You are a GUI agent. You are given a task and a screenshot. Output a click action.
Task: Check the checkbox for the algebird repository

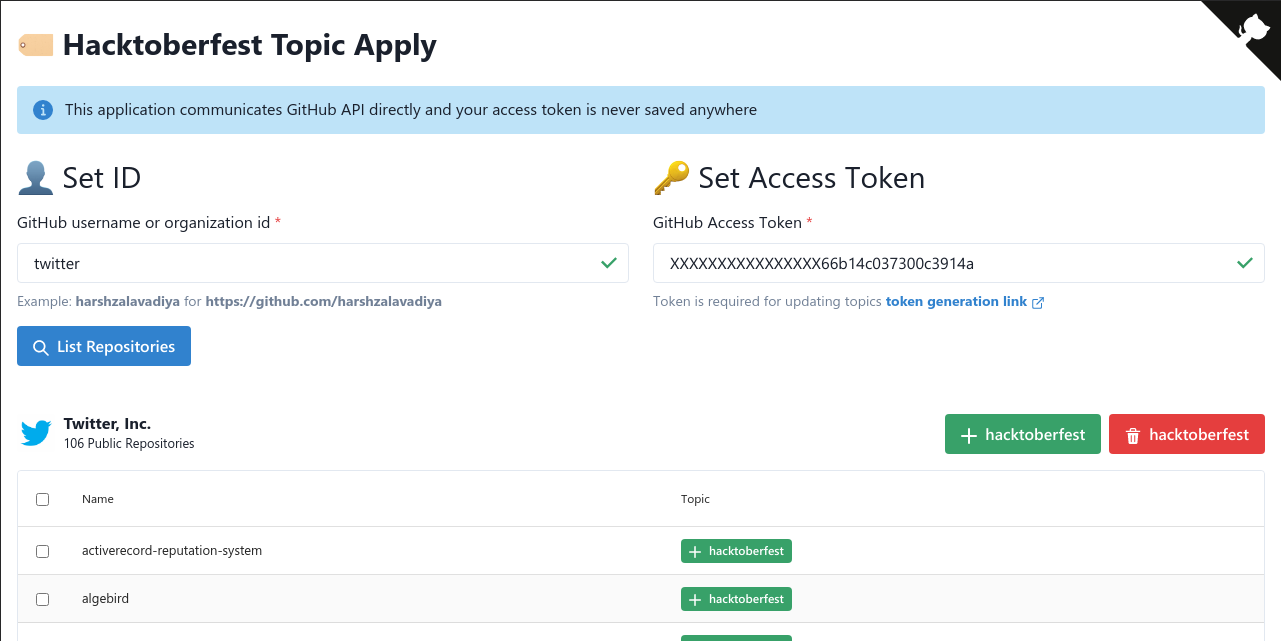pos(42,599)
